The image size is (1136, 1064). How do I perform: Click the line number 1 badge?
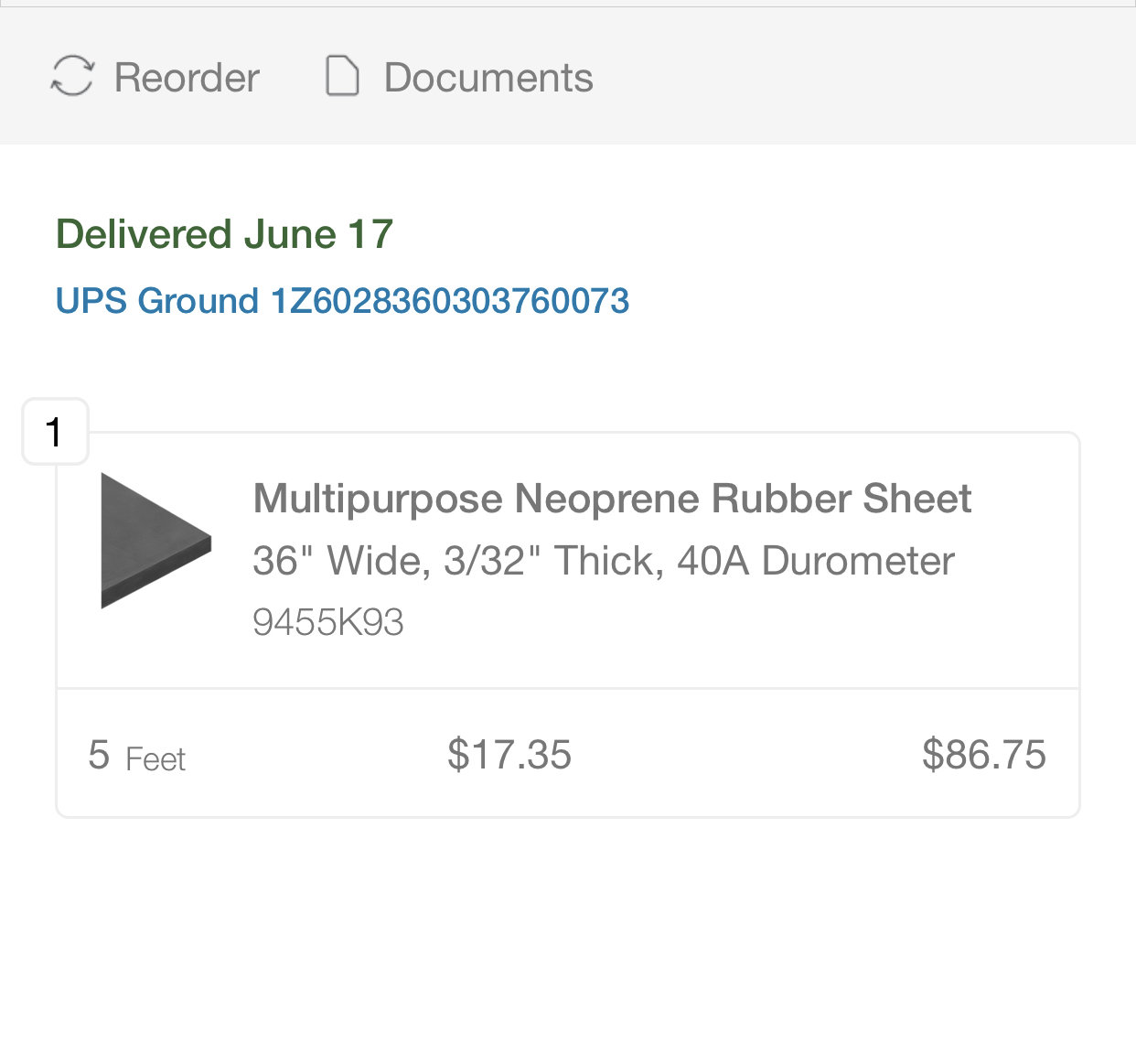pos(55,432)
